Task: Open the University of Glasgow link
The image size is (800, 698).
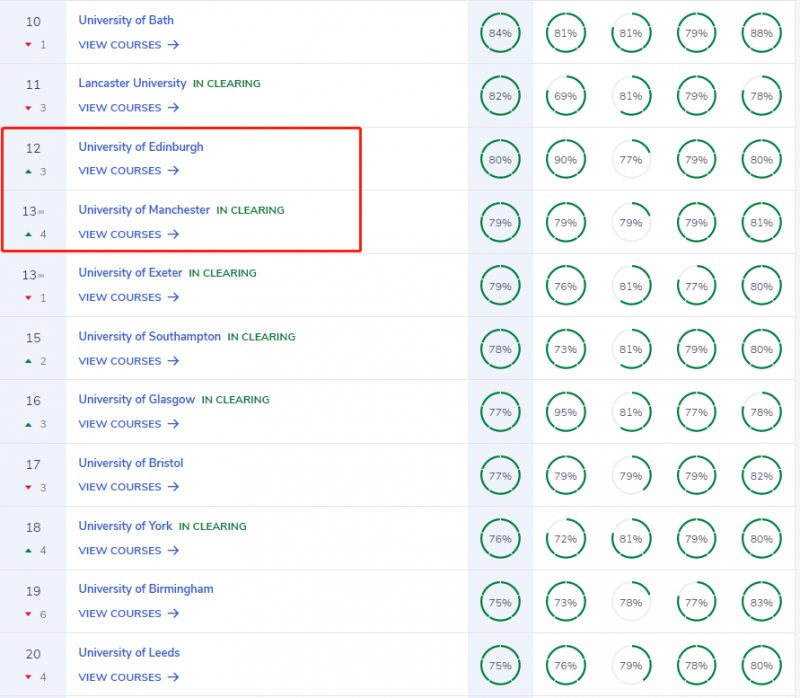Action: coord(137,400)
